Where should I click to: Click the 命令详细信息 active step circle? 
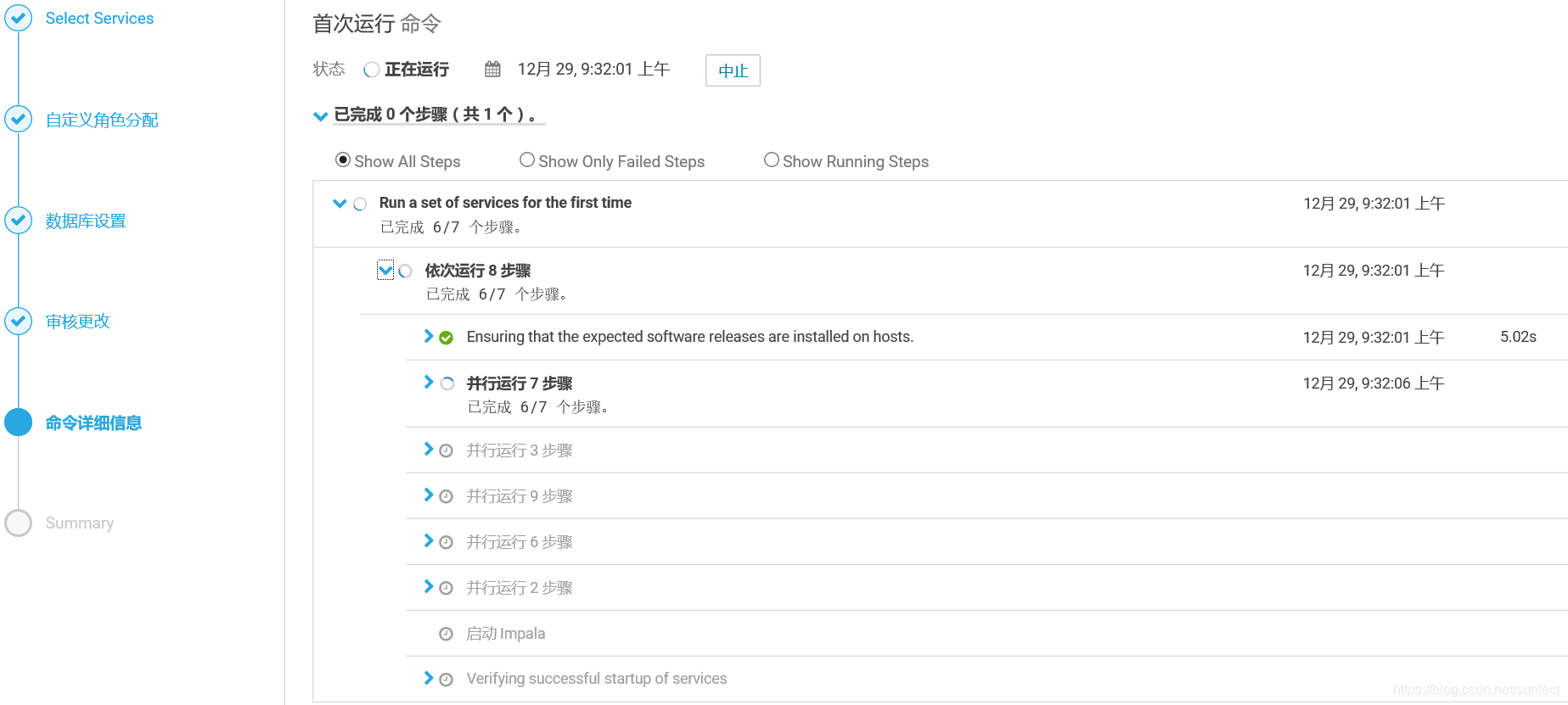(x=18, y=422)
